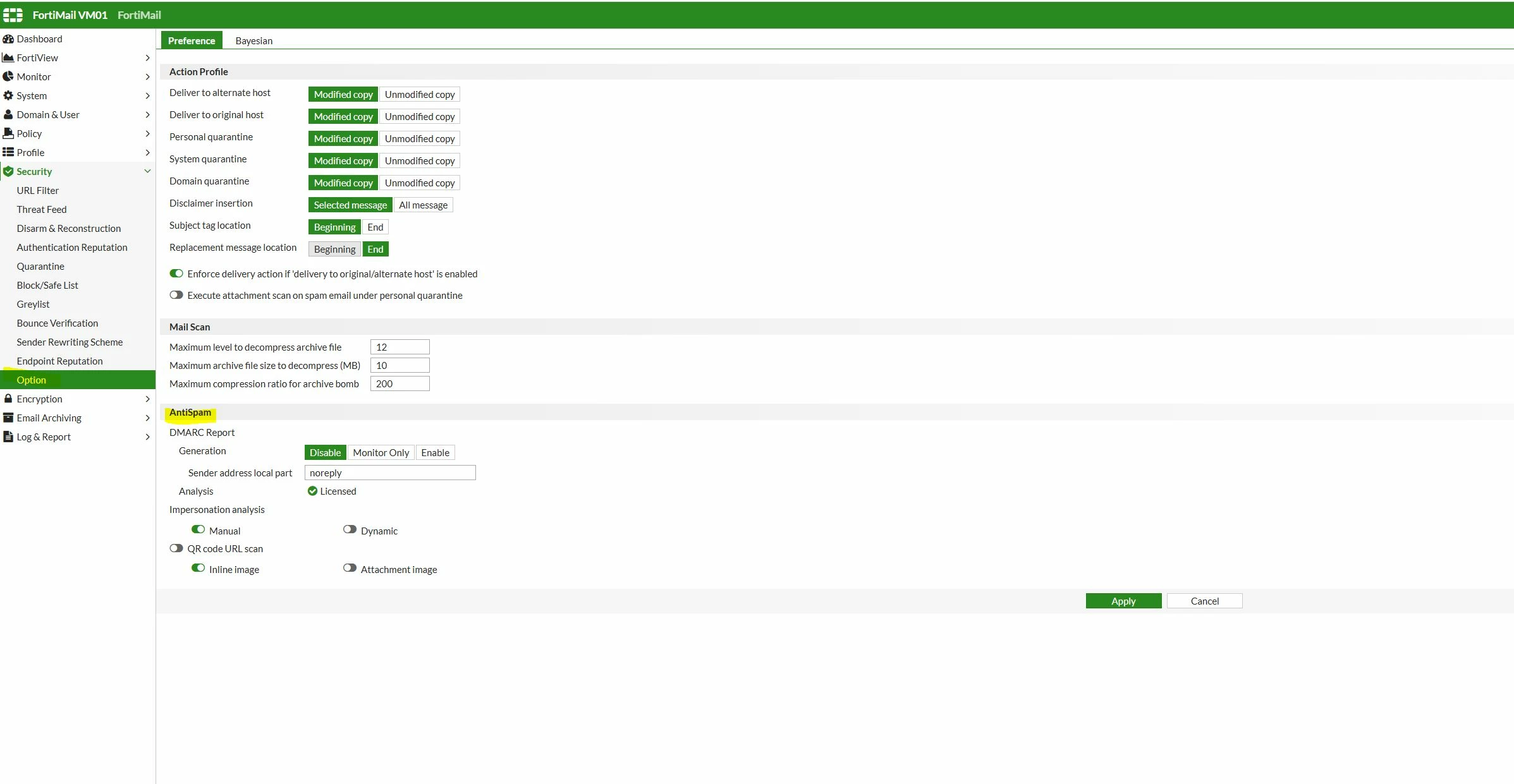
Task: Expand Domain & User menu chevron
Action: tap(147, 114)
